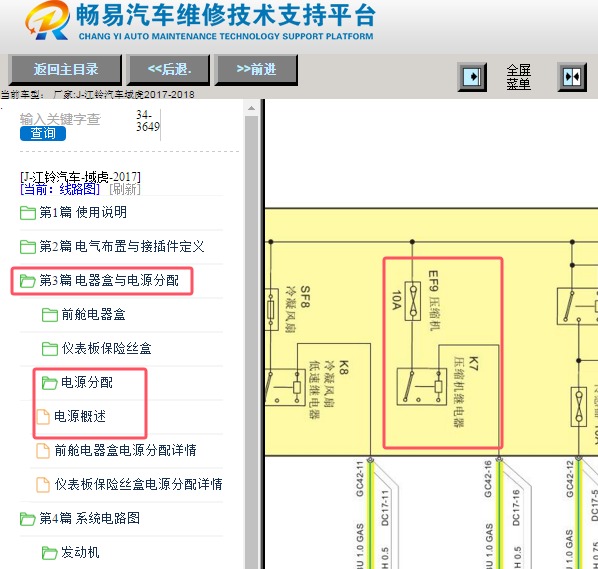Click the keyword search input field

click(x=60, y=119)
